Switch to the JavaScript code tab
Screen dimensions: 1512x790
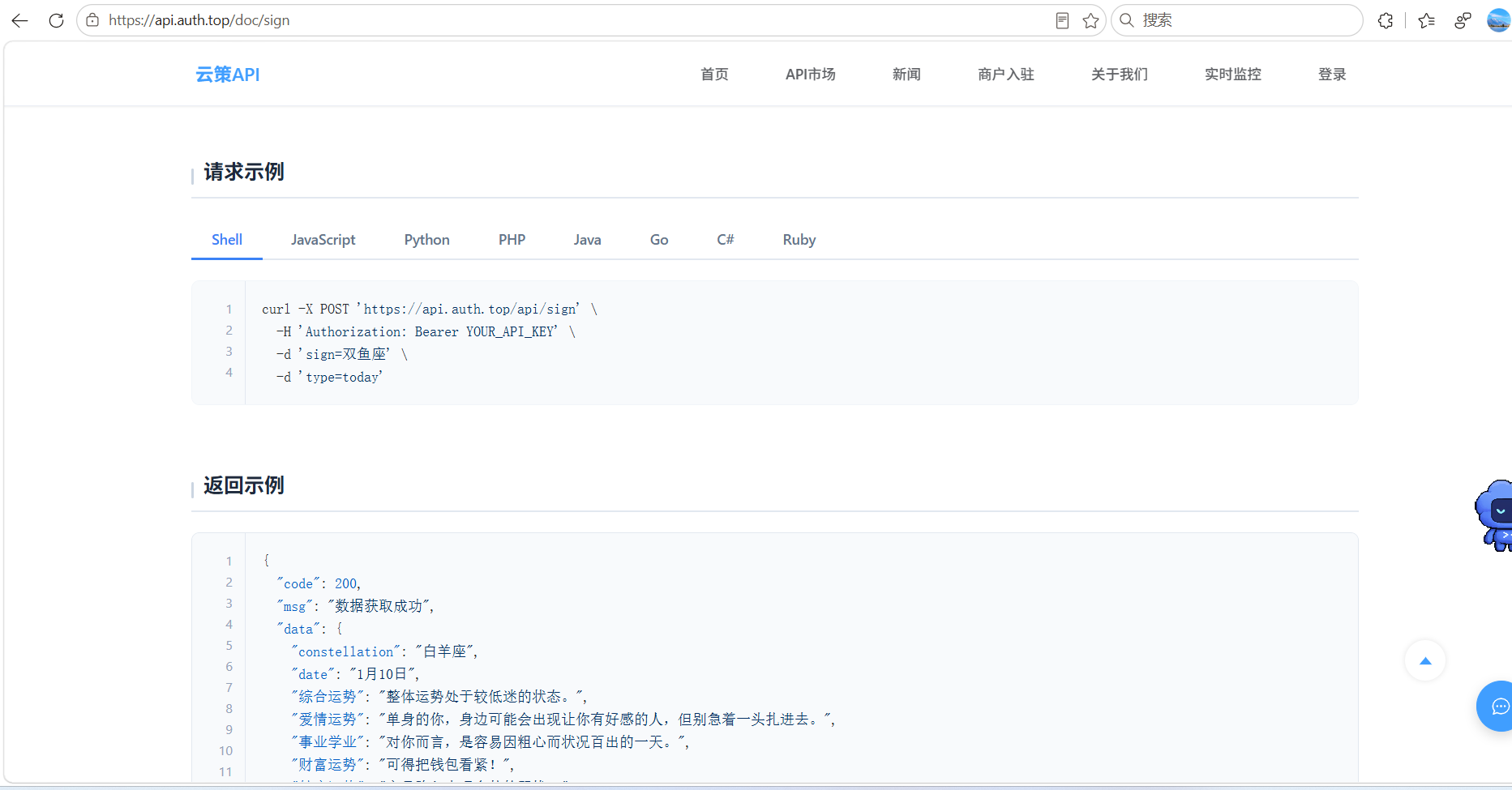323,240
